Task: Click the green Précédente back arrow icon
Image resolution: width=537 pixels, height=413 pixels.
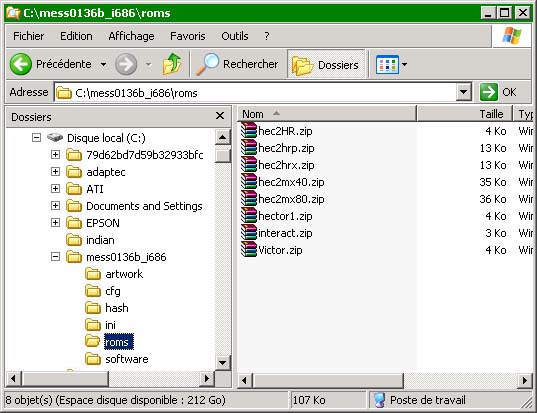Action: tap(21, 64)
